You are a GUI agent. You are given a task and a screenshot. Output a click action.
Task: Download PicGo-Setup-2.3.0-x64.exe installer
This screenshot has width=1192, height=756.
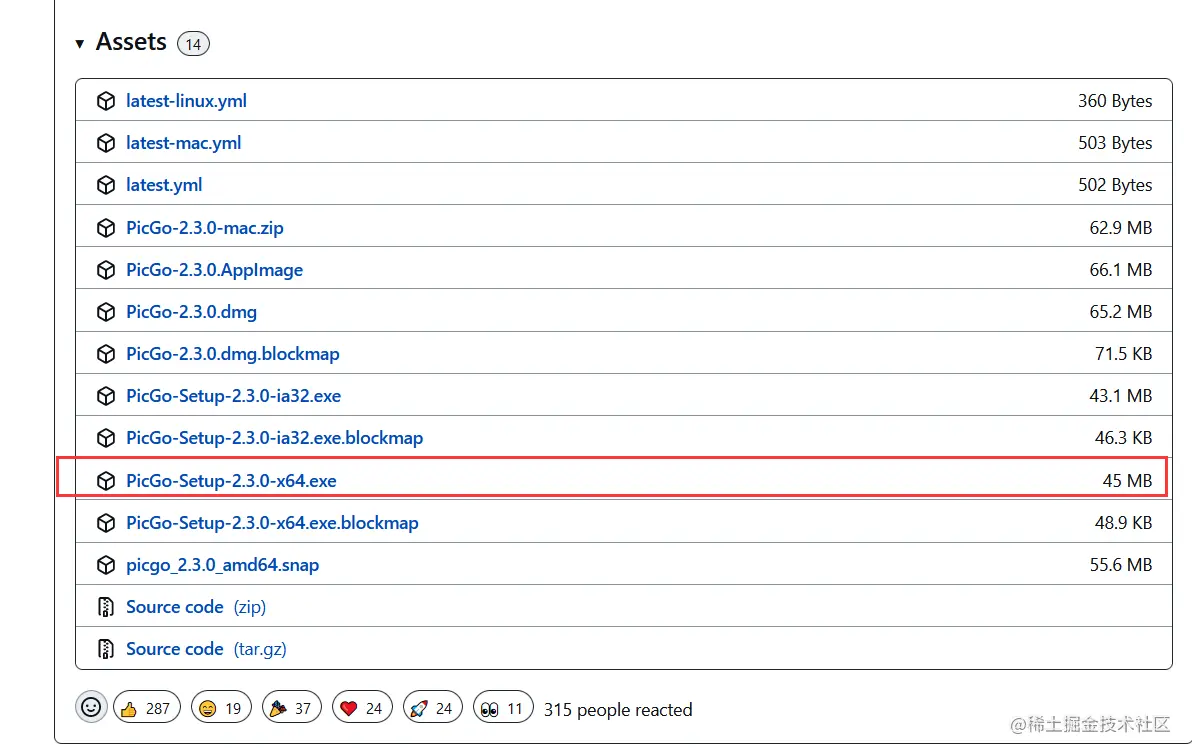point(231,481)
